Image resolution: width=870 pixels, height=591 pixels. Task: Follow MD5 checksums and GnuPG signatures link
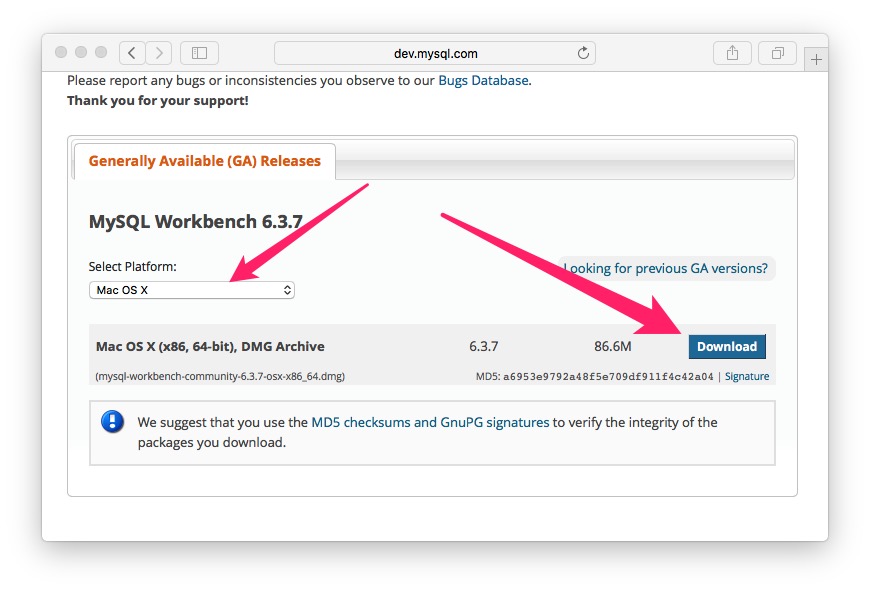coord(430,422)
